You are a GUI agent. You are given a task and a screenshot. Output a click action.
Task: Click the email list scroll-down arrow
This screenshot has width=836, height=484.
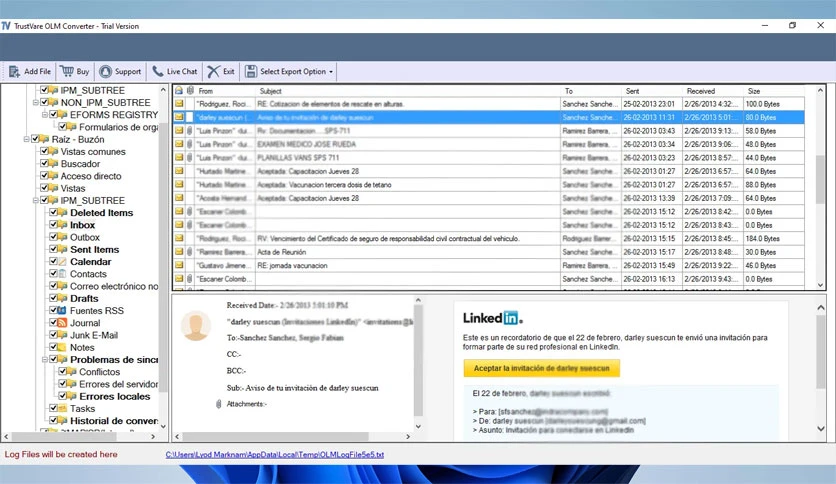point(820,286)
